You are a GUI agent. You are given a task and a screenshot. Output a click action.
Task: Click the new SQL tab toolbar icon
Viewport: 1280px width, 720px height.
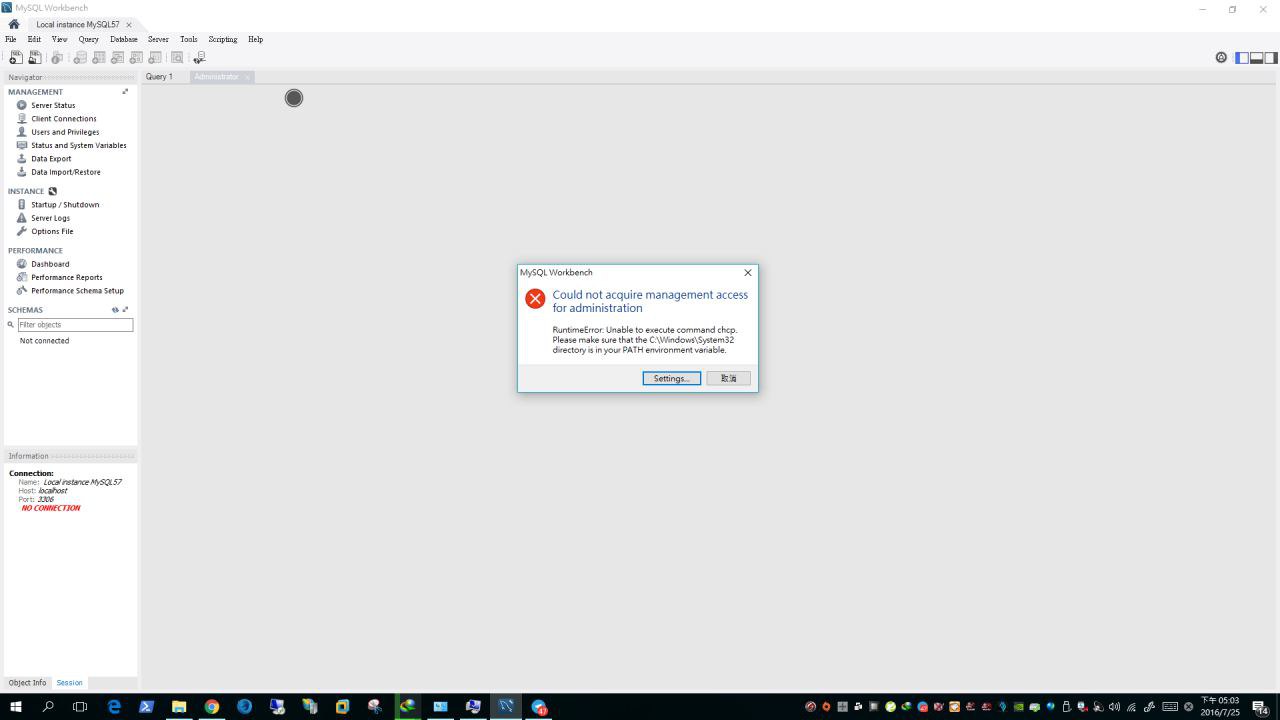tap(15, 58)
